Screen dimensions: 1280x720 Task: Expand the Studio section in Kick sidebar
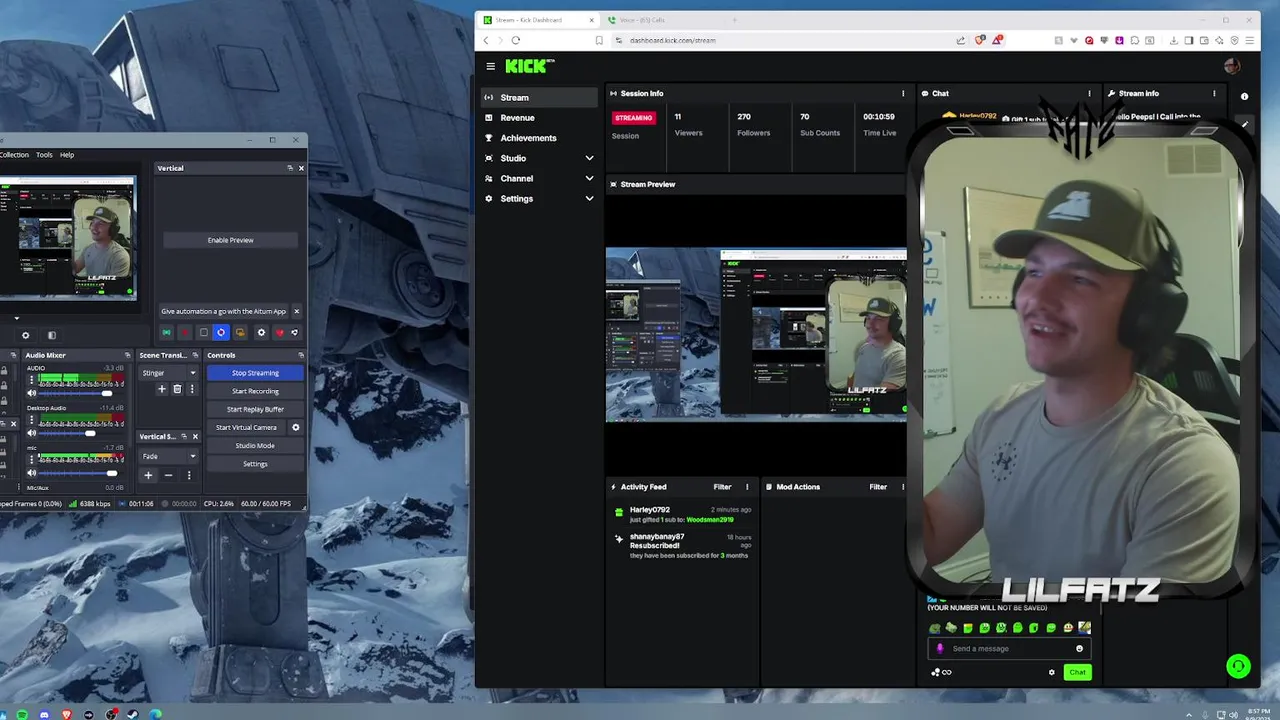538,158
